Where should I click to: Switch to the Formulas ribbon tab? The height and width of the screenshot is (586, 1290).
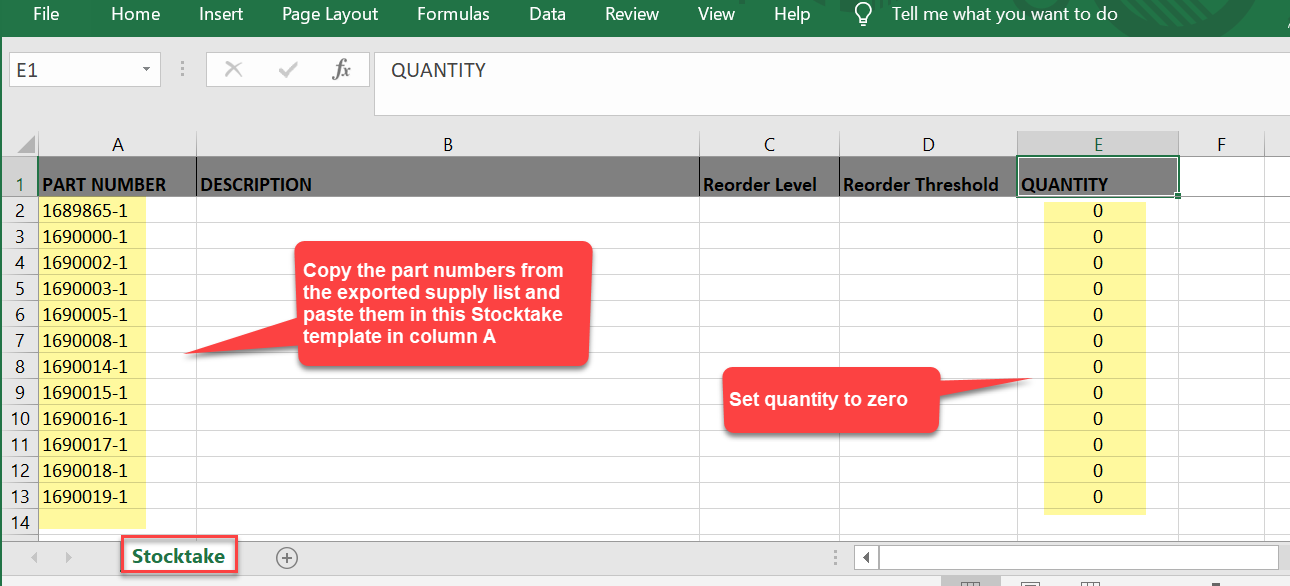(453, 14)
